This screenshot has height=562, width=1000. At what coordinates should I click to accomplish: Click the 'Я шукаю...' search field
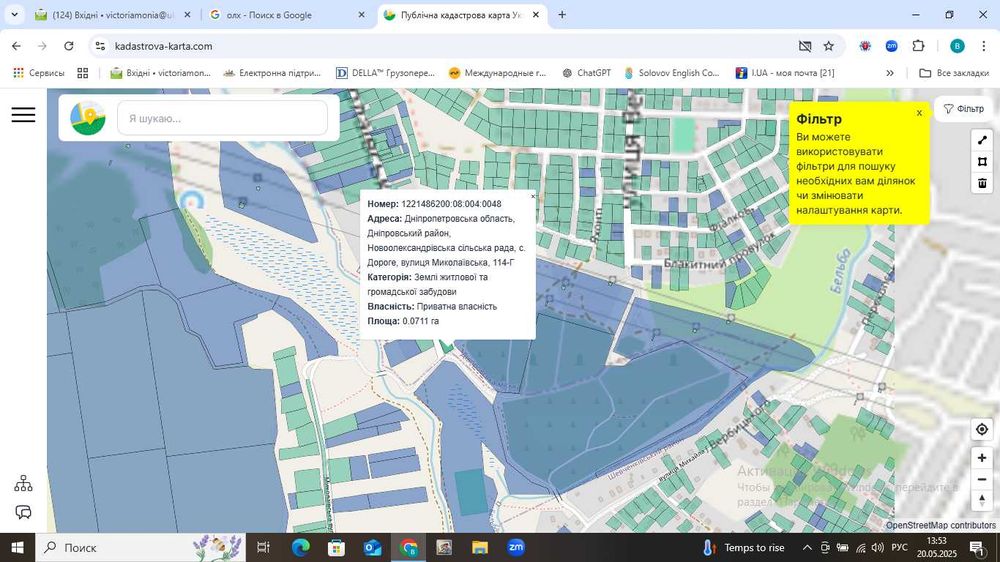click(222, 118)
